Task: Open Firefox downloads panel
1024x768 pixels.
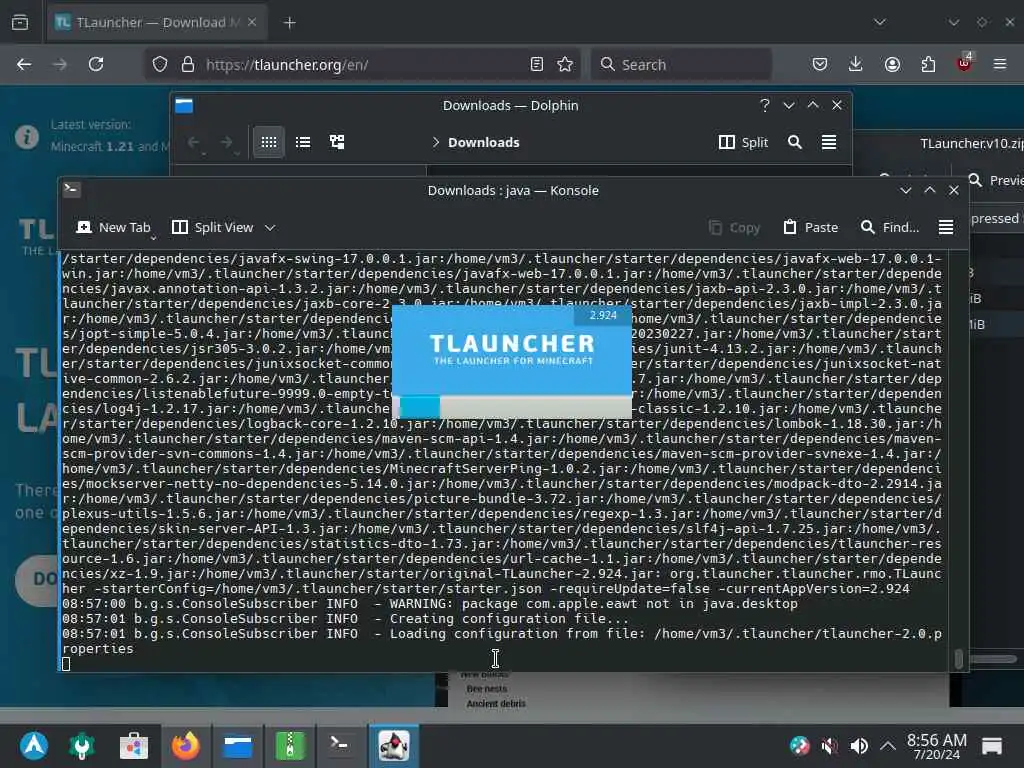Action: [x=856, y=64]
